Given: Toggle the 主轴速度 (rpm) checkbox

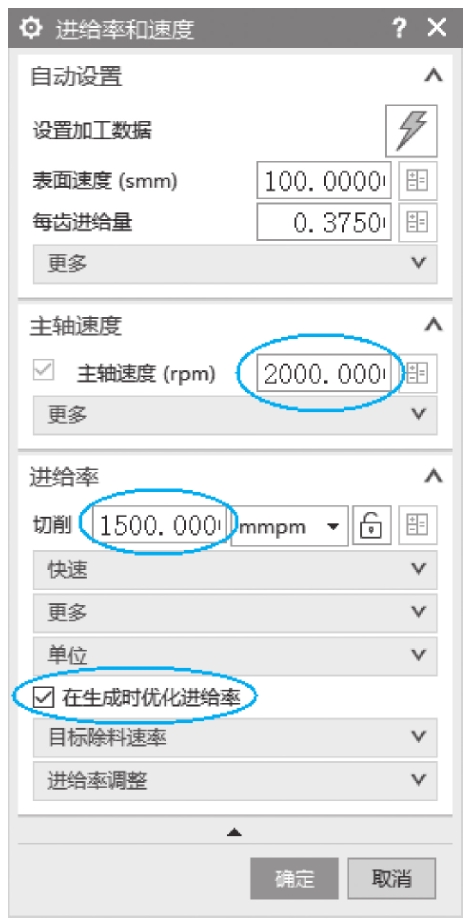Looking at the screenshot, I should pos(45,371).
